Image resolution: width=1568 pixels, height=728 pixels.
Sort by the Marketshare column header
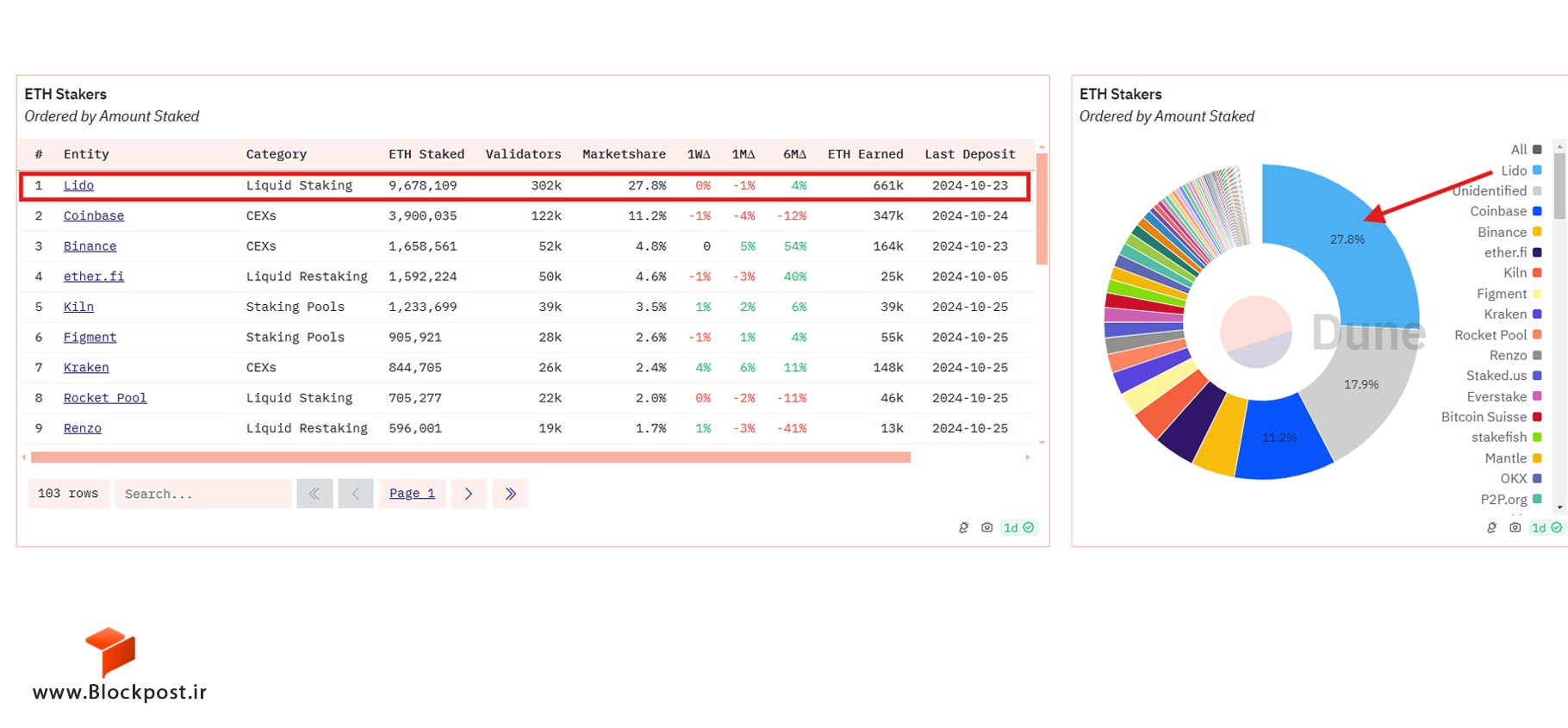[x=624, y=154]
